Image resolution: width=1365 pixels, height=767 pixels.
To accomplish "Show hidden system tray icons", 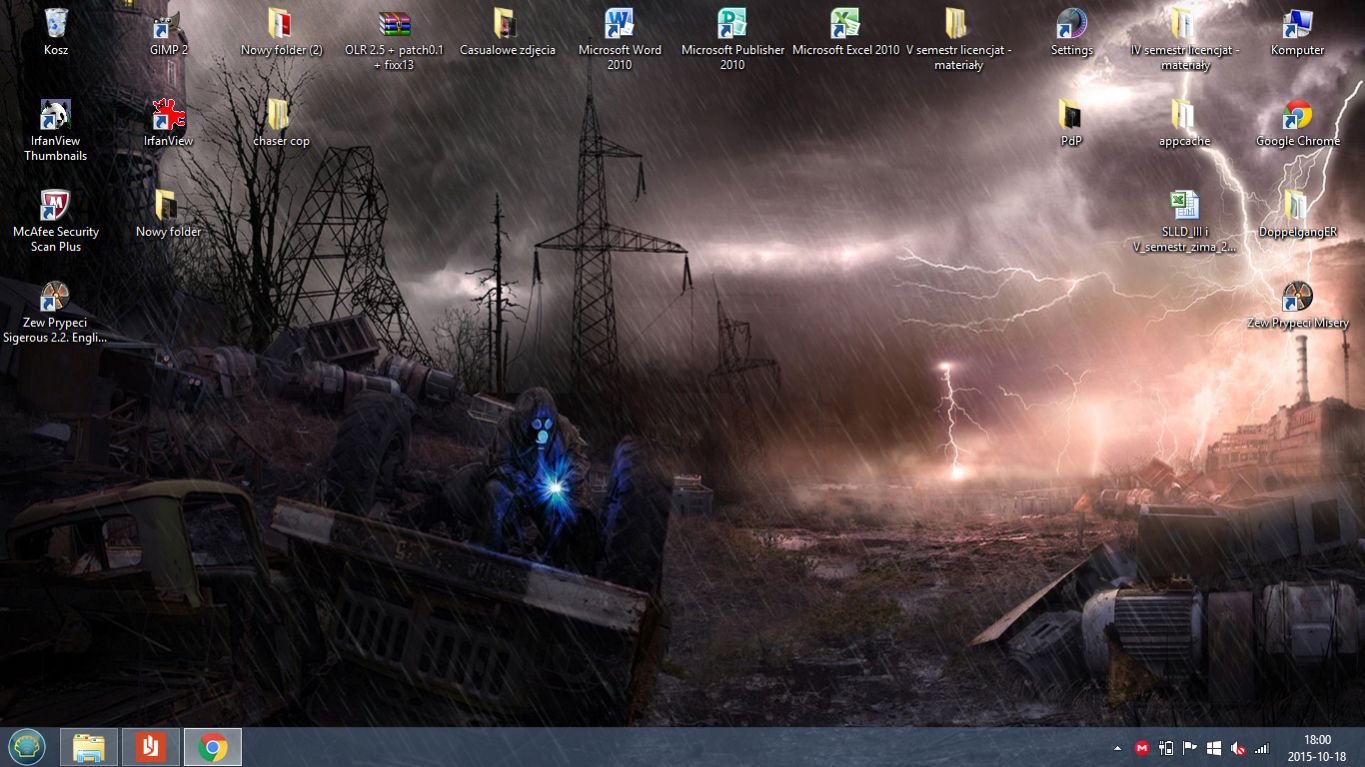I will click(x=1117, y=748).
